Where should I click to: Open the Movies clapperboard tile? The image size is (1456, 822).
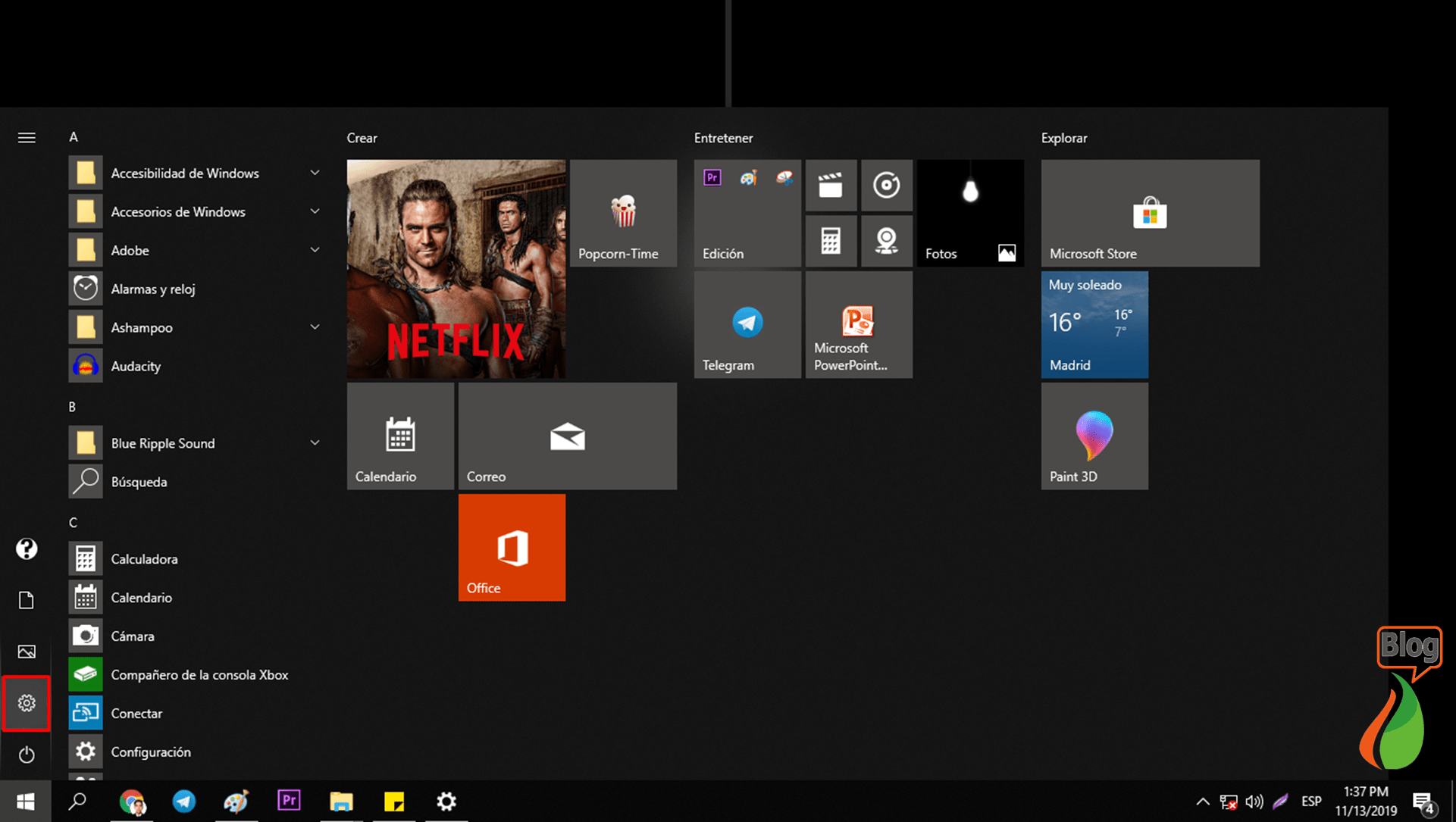click(831, 185)
